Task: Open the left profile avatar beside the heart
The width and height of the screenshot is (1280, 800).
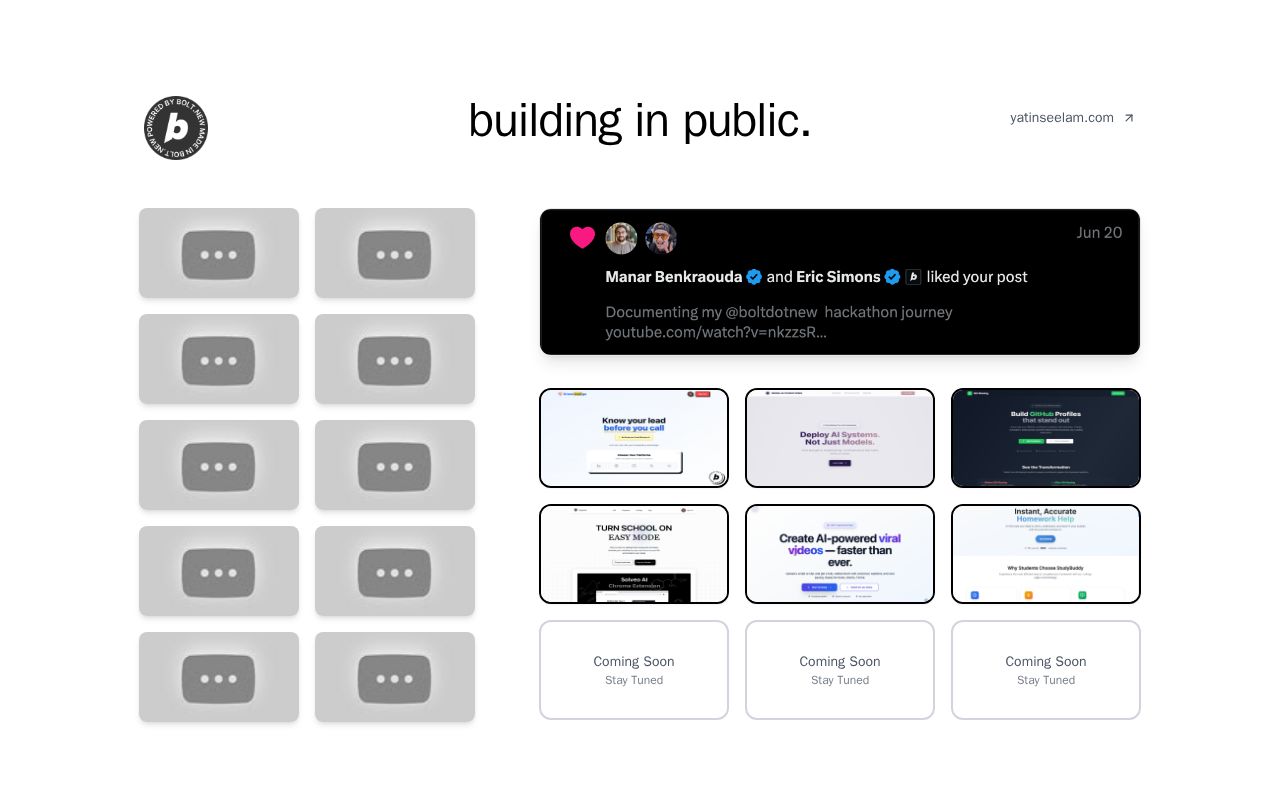Action: (x=621, y=238)
